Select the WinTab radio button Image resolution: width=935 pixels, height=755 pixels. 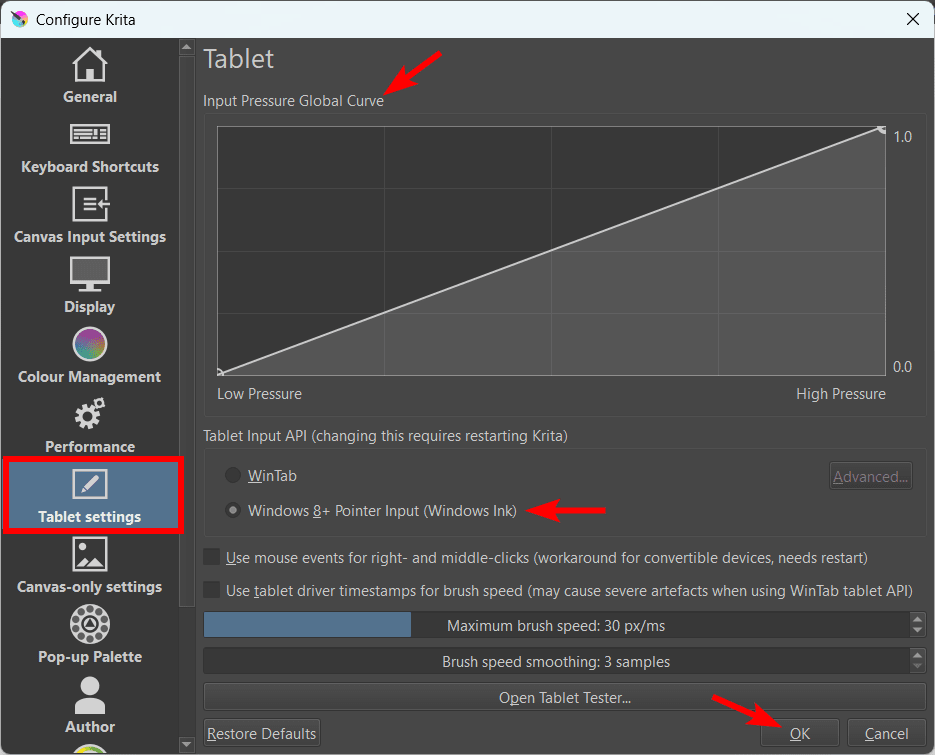click(x=233, y=475)
